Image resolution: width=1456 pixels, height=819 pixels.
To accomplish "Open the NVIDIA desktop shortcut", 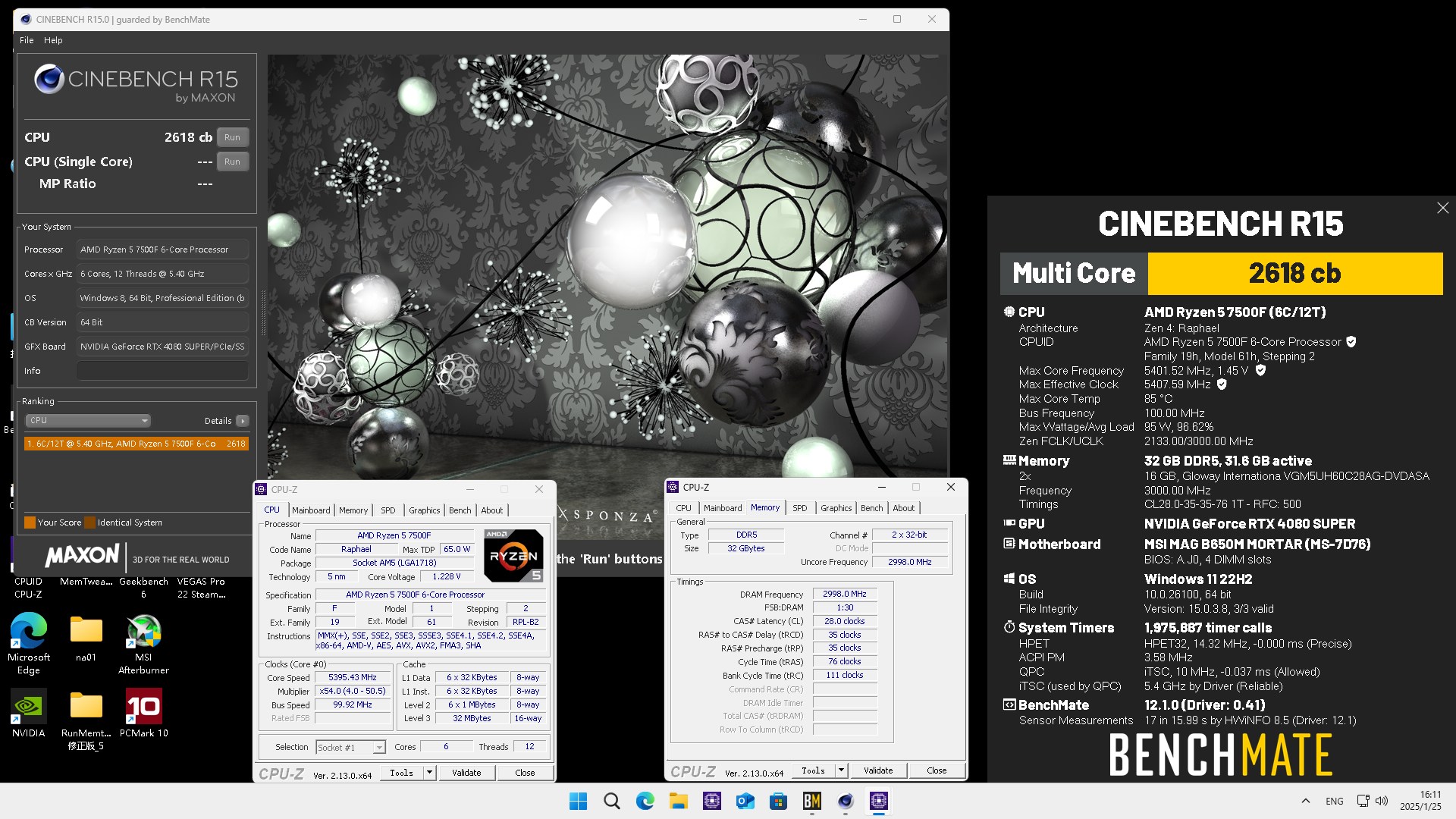I will tap(28, 713).
